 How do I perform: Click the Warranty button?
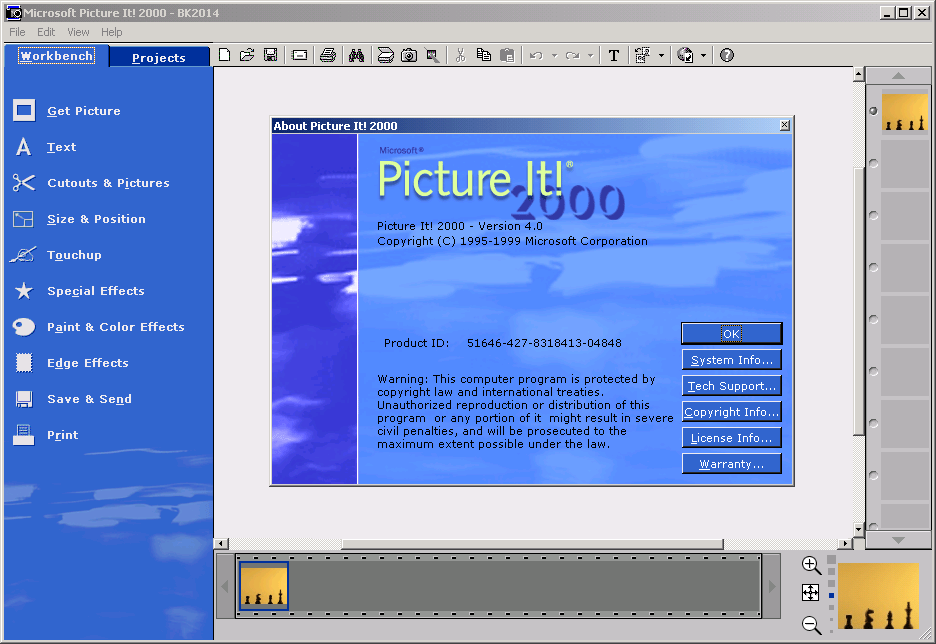point(731,464)
